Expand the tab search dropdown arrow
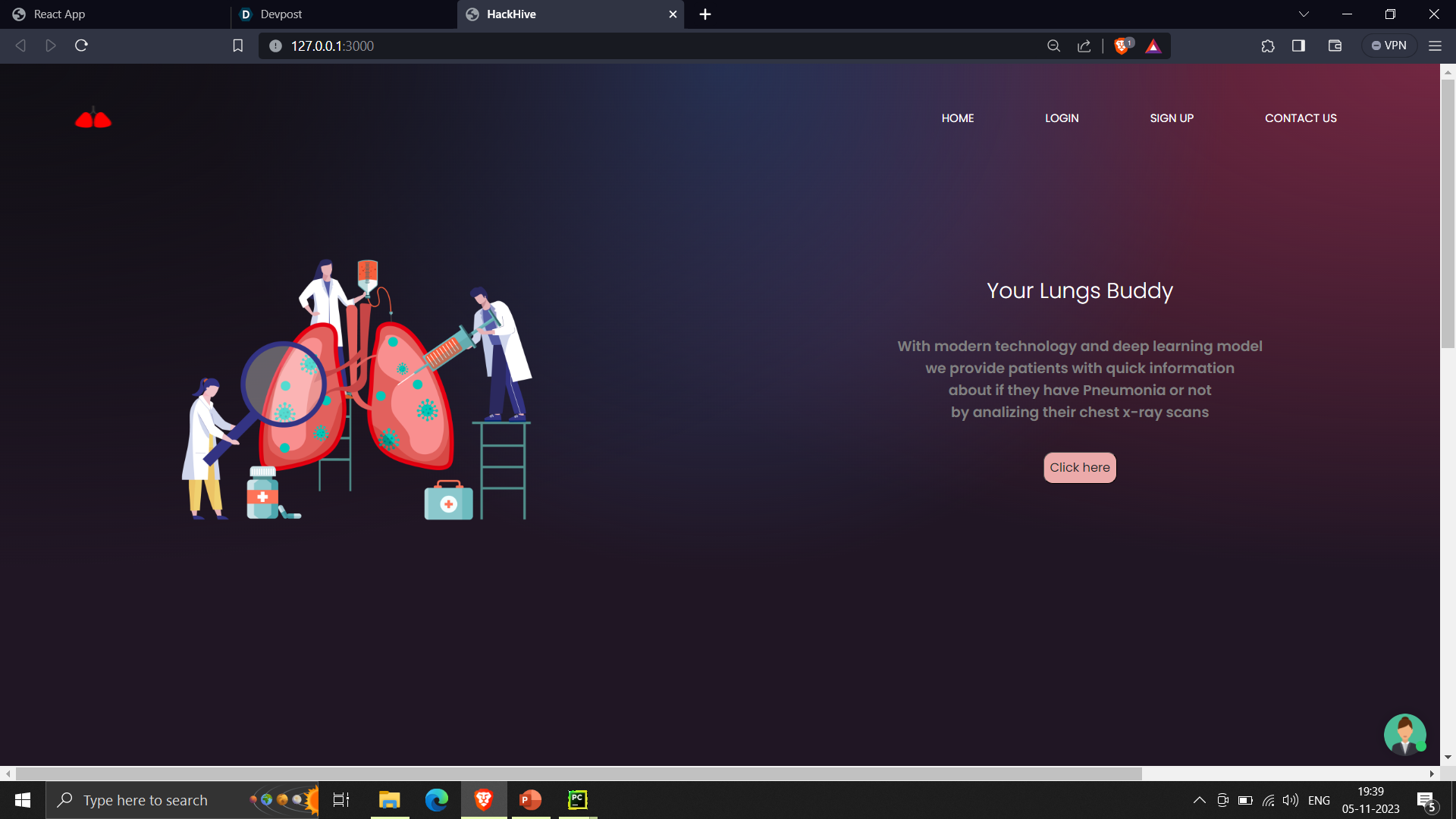Screen dimensions: 1456x819 pos(1304,14)
